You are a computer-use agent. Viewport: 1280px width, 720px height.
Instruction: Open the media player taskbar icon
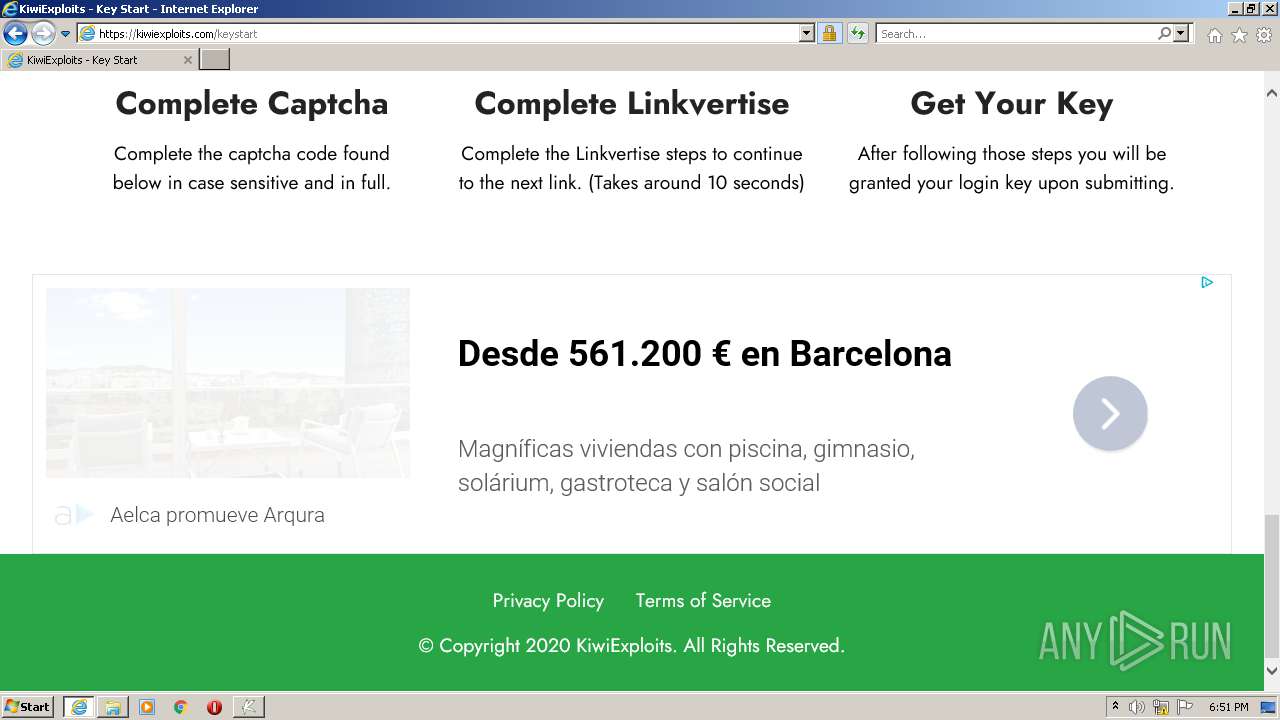click(x=147, y=707)
